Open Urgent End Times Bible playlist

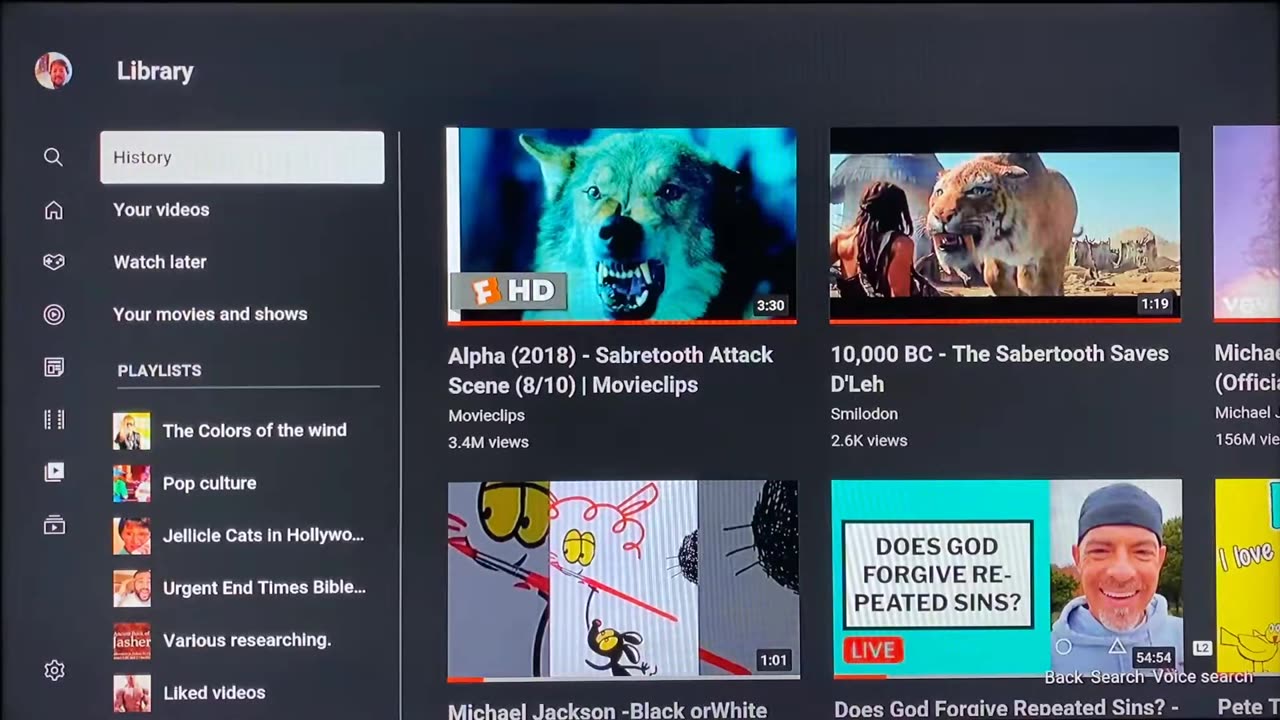(242, 587)
